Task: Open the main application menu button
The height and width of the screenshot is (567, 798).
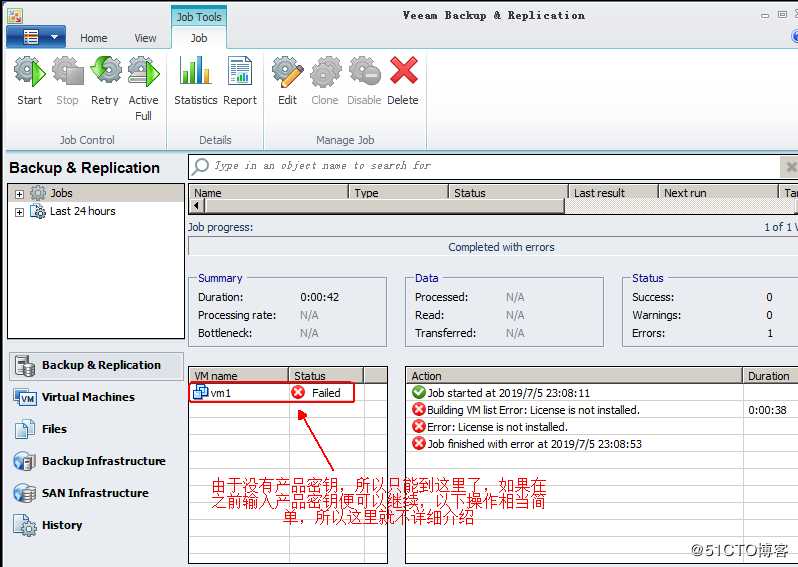Action: point(36,37)
